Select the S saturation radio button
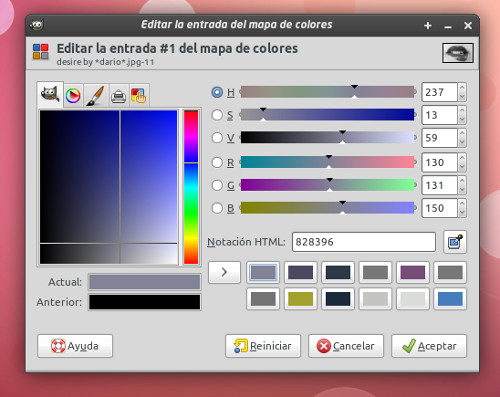The image size is (500, 397). (217, 115)
